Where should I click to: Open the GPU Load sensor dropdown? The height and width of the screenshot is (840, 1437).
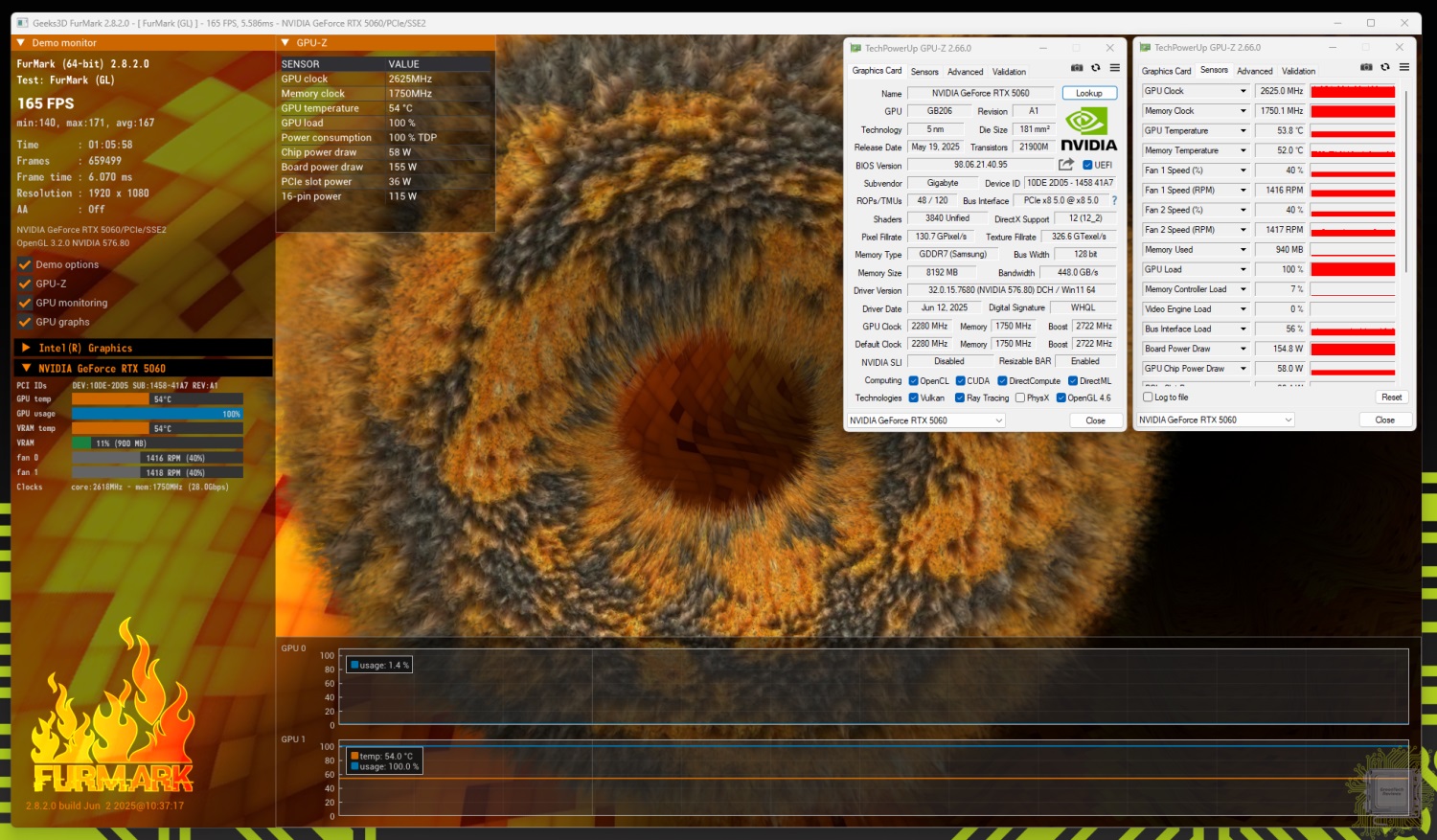[1243, 269]
